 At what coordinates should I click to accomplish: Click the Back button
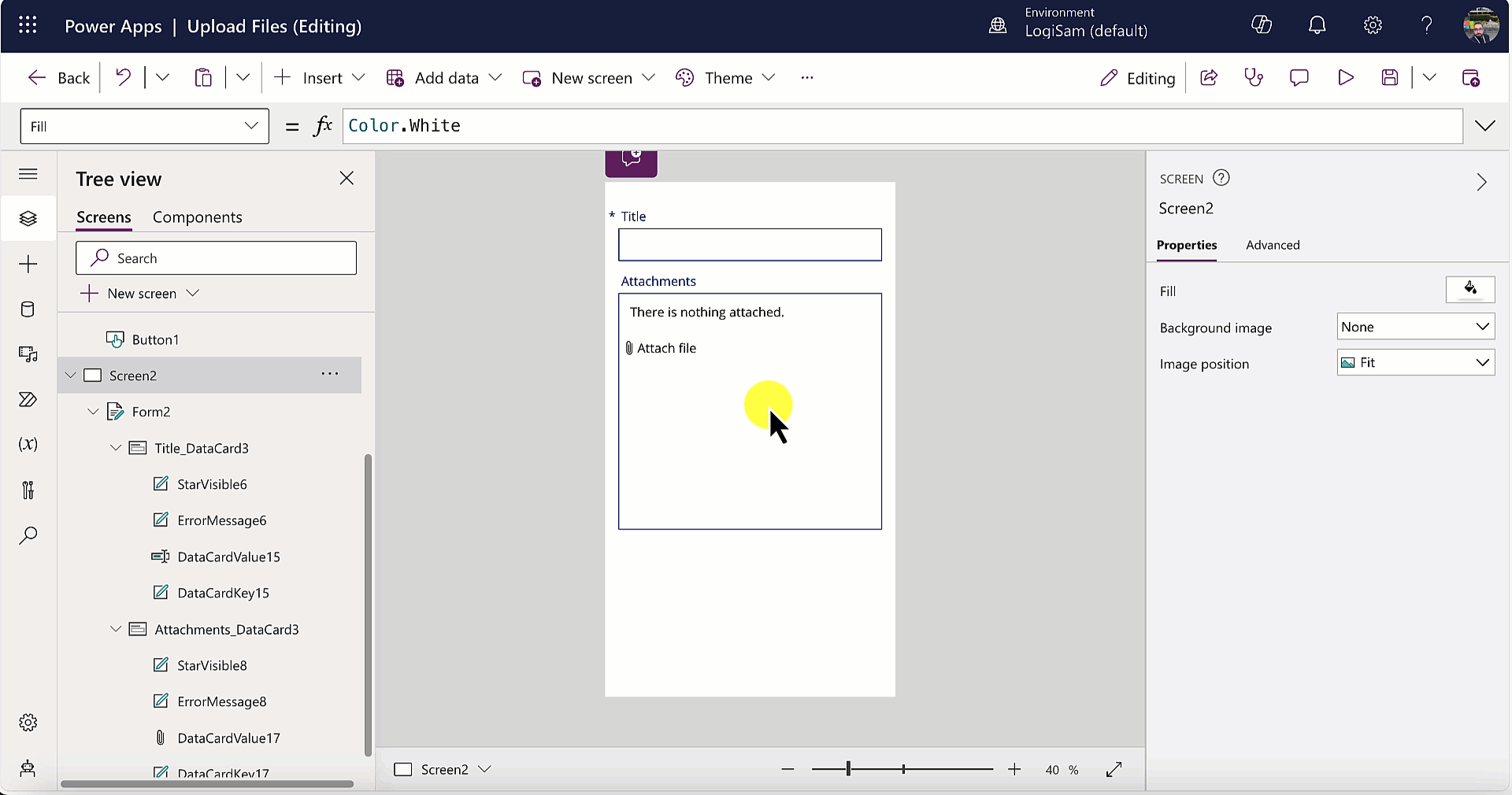pyautogui.click(x=58, y=77)
